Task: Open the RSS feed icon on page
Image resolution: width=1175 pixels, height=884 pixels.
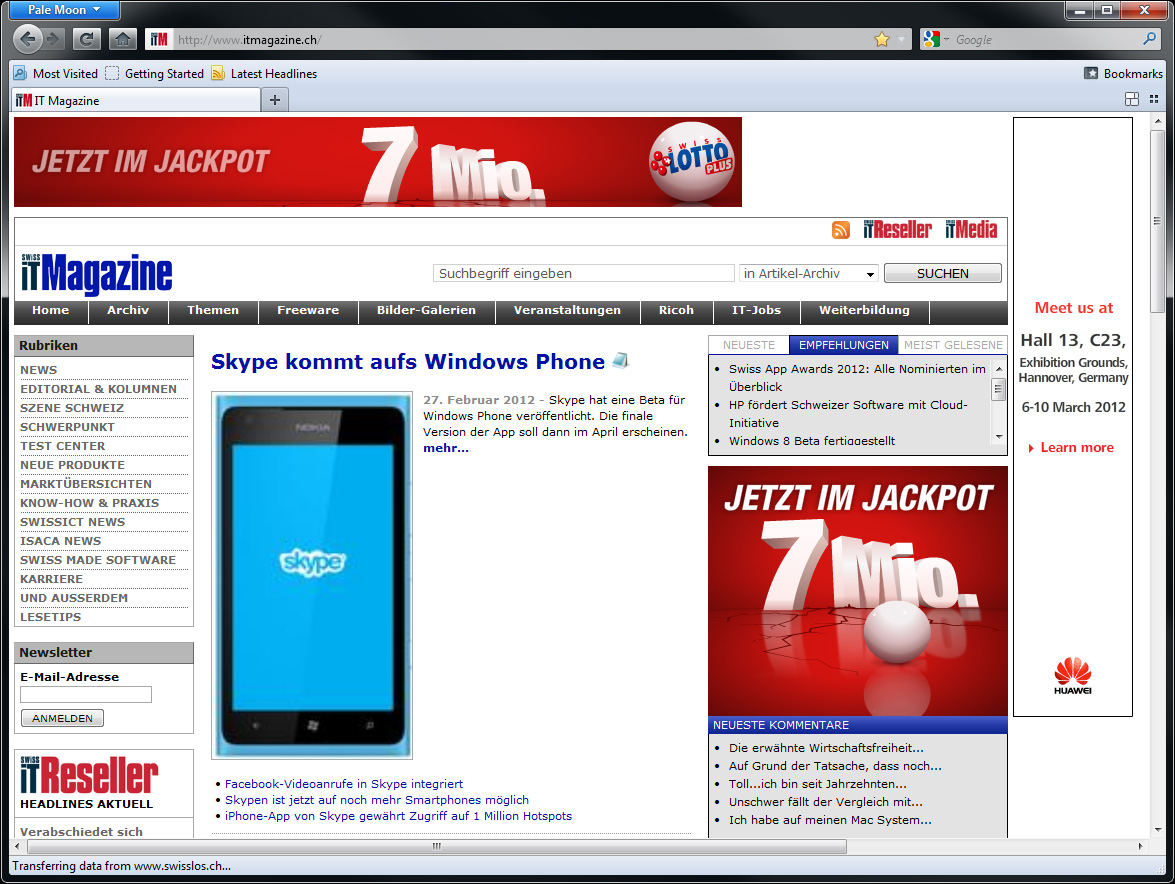Action: tap(841, 230)
